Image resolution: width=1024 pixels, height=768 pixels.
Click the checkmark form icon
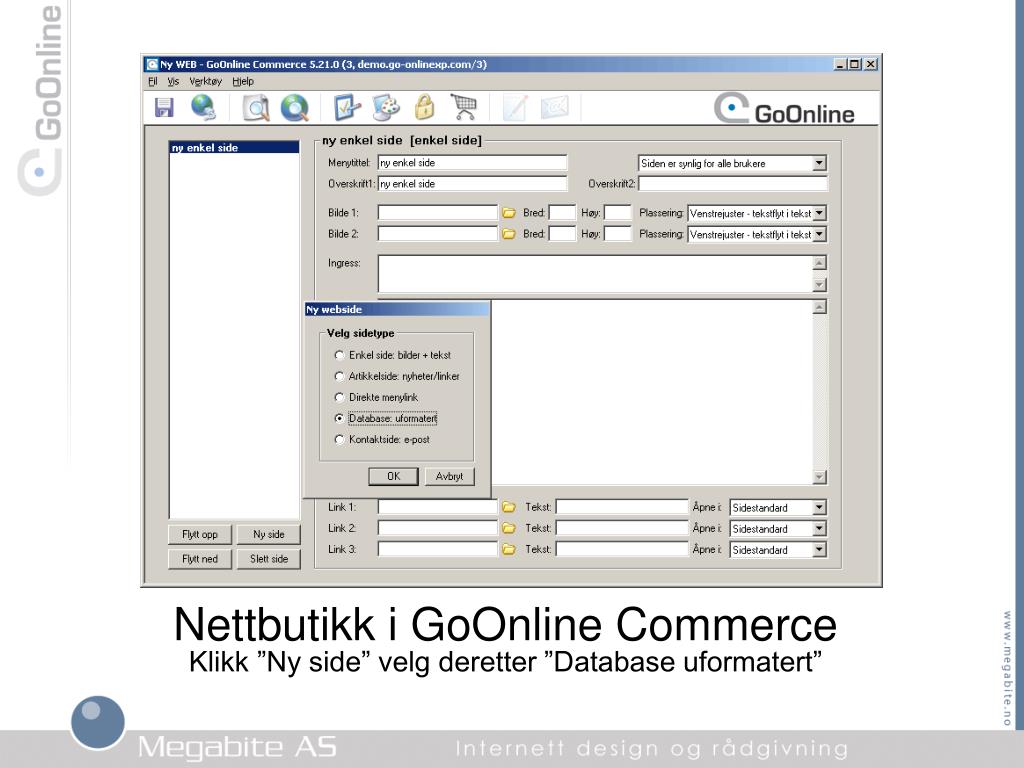[x=347, y=107]
